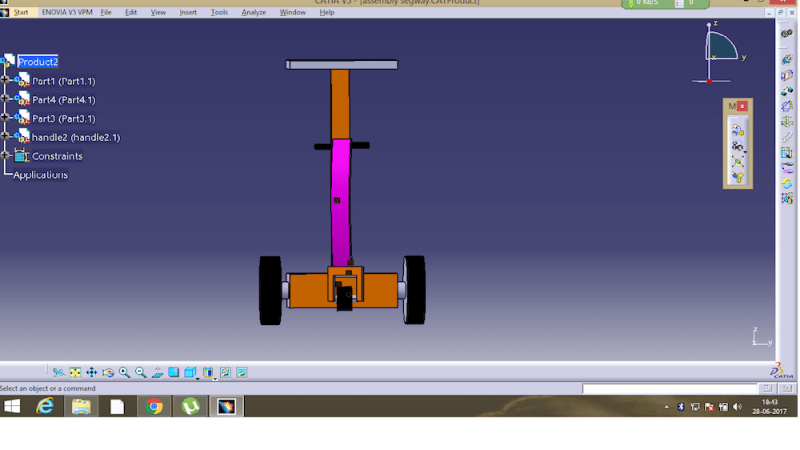Toggle Hide/Show on selected object
This screenshot has height=450, width=800.
[x=225, y=372]
